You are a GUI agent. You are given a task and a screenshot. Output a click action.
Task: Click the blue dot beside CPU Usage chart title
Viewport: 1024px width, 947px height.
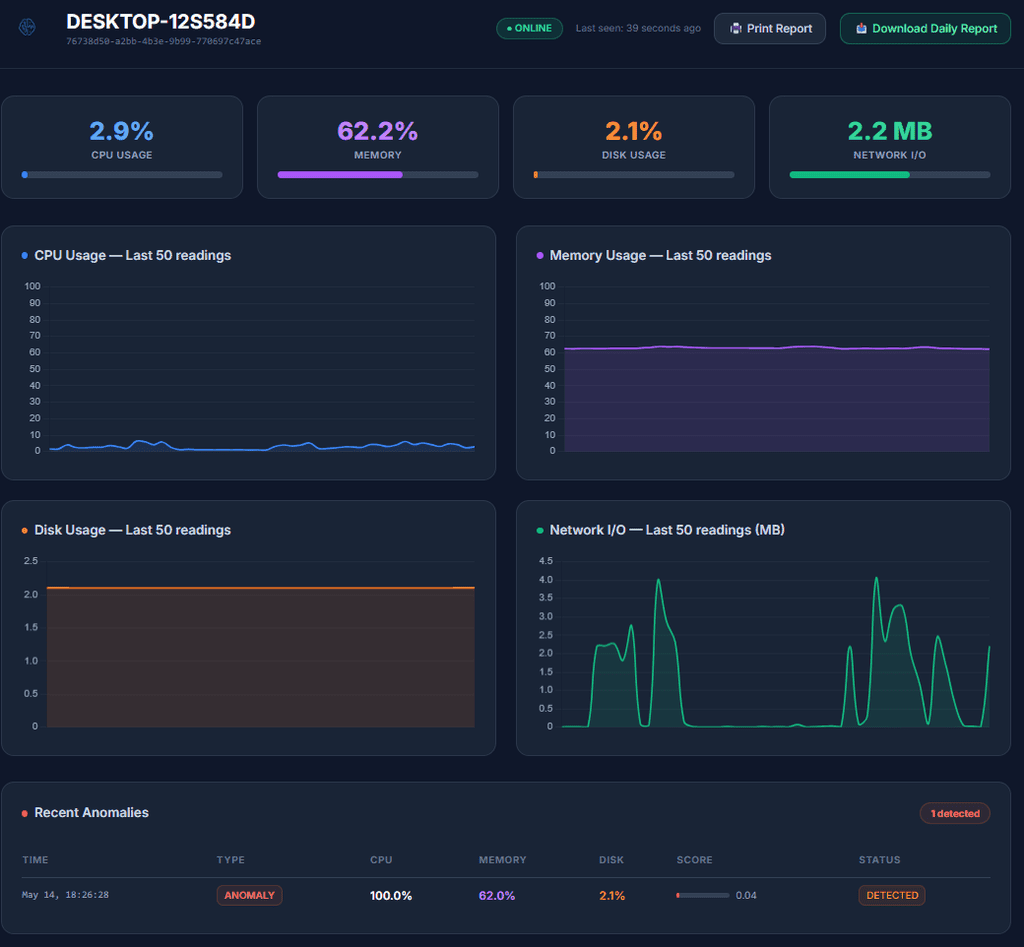25,255
